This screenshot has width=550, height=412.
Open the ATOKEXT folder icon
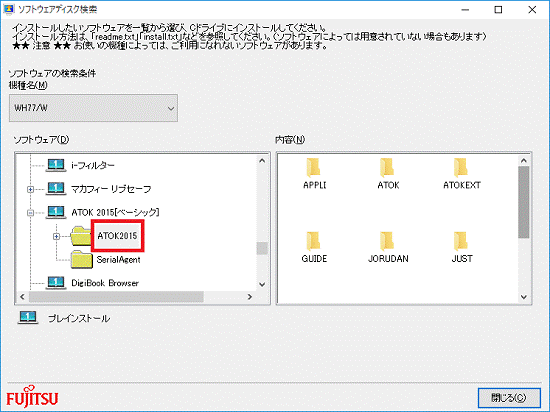461,168
